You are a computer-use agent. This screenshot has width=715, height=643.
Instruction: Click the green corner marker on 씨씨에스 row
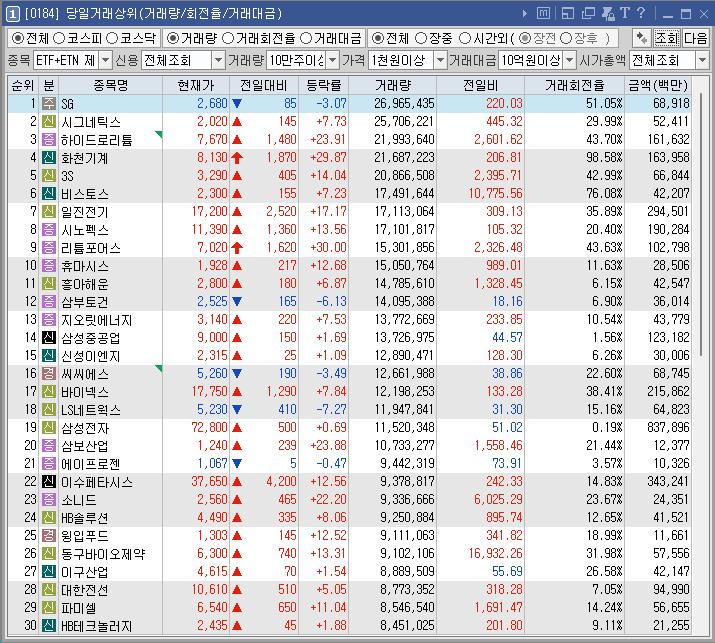click(159, 368)
